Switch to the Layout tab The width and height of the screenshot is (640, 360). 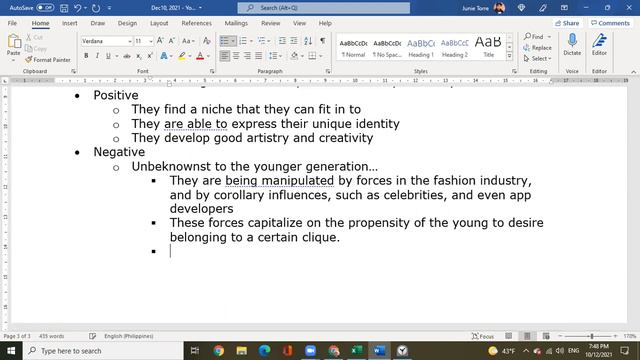(x=159, y=23)
